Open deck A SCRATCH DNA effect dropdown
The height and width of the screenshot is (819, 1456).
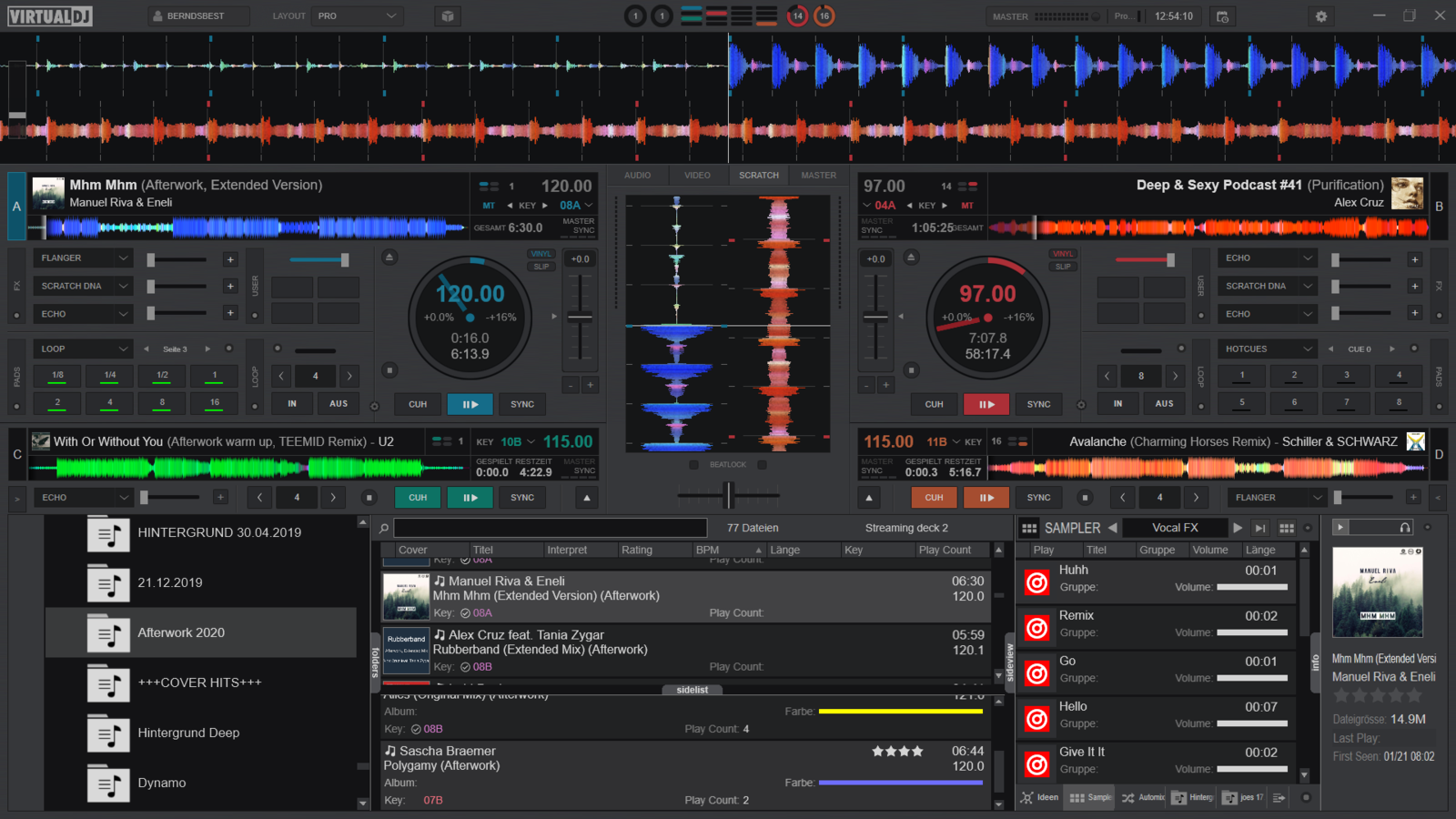pos(84,286)
